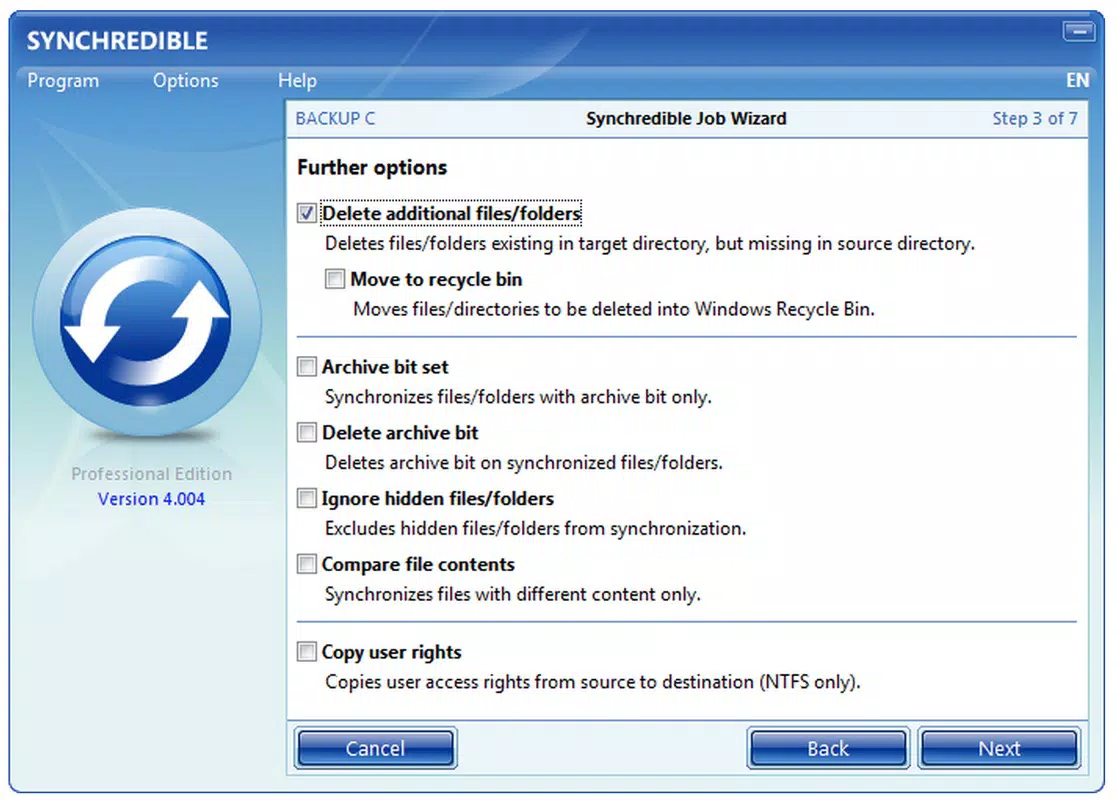Click the Step 3 of 7 indicator
Viewport: 1117px width, 800px height.
coord(1034,118)
